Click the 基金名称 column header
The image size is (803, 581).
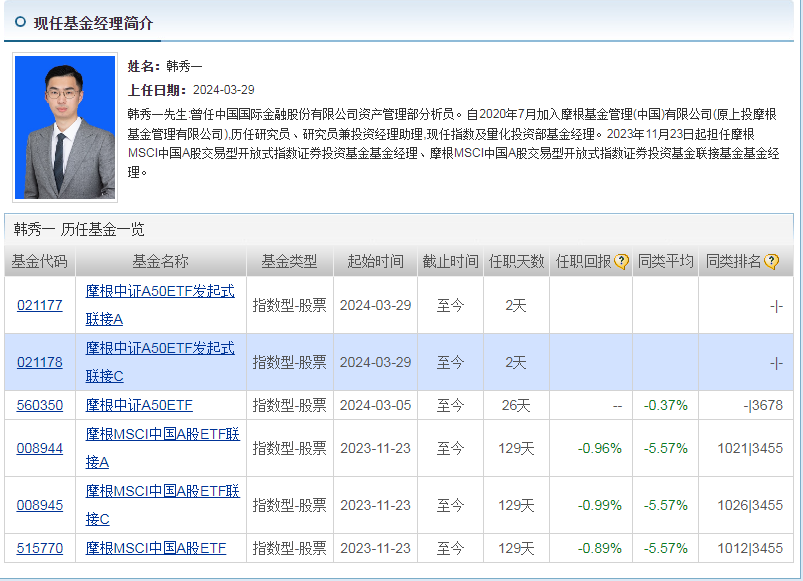coord(160,262)
